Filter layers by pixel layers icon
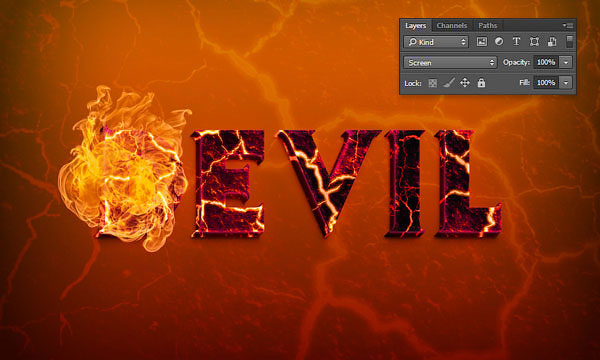This screenshot has width=600, height=360. (x=482, y=42)
